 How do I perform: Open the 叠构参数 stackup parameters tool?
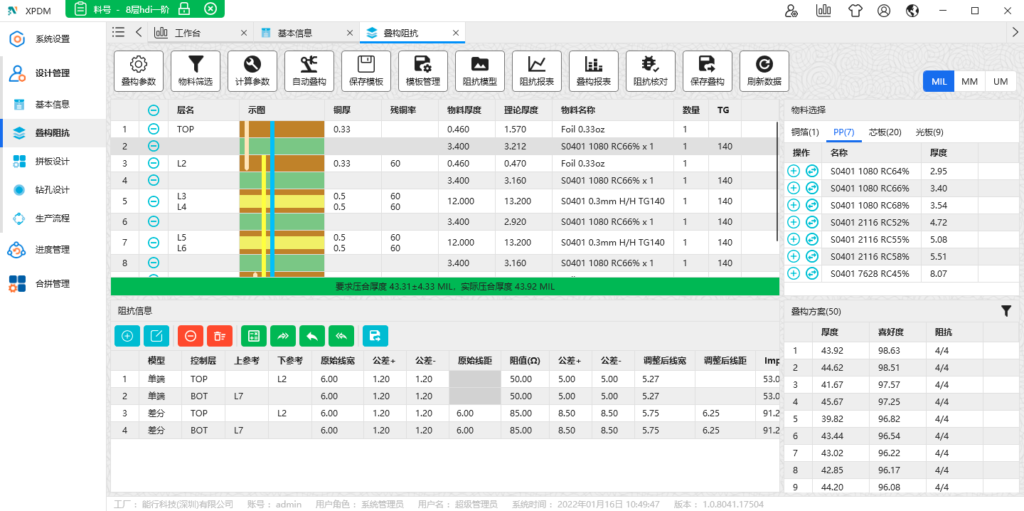139,70
